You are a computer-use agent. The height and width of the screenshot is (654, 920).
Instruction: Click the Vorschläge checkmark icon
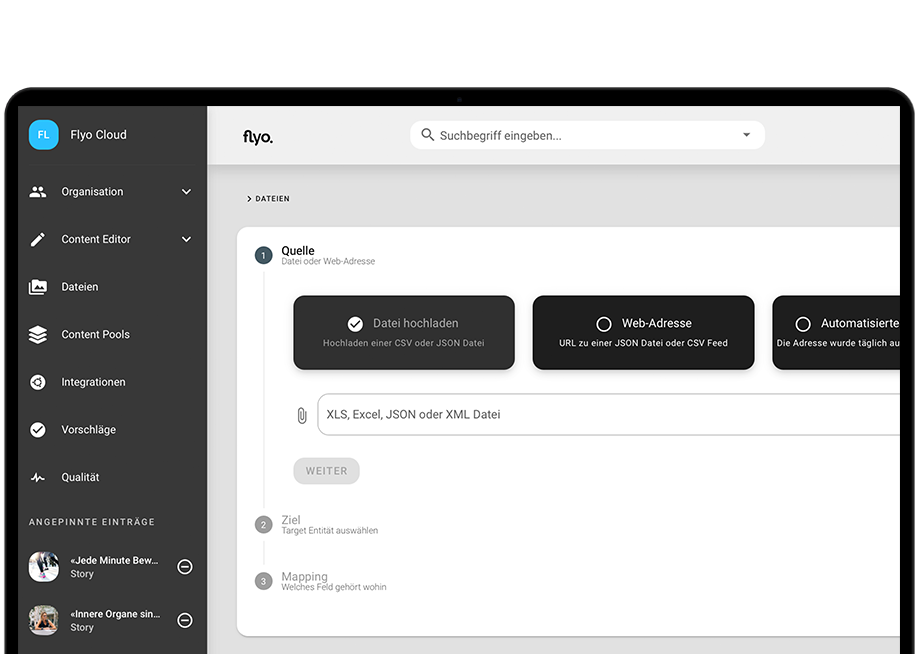tap(38, 430)
